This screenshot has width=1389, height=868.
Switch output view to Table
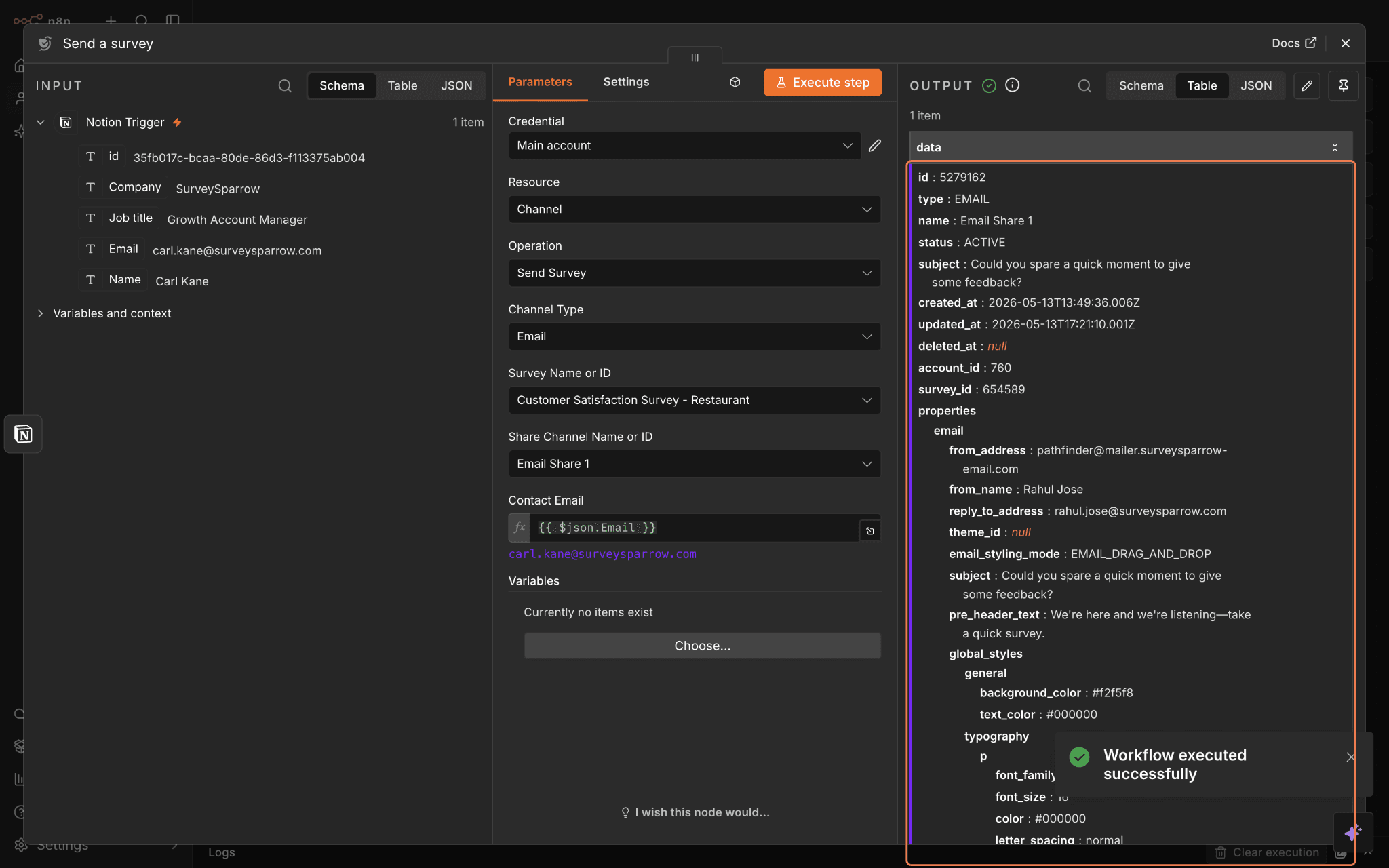pyautogui.click(x=1202, y=85)
